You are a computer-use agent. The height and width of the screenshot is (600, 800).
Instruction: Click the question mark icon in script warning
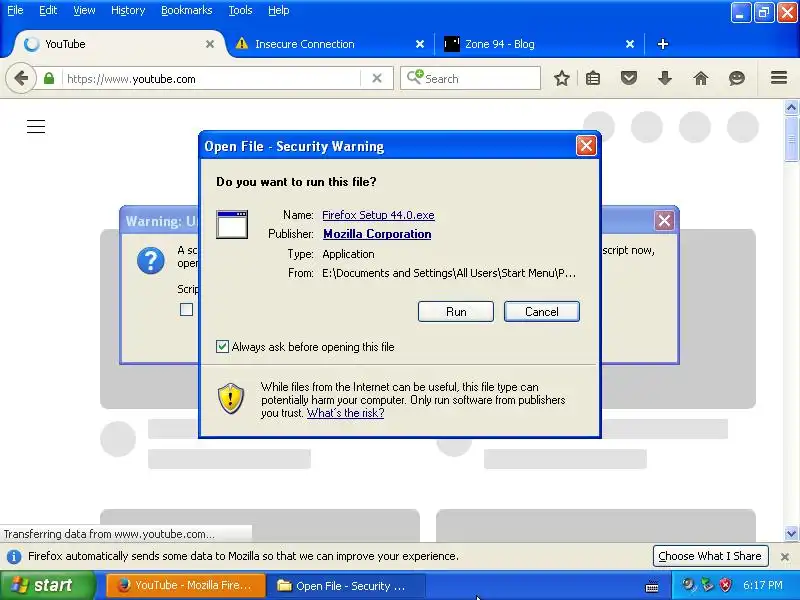151,261
